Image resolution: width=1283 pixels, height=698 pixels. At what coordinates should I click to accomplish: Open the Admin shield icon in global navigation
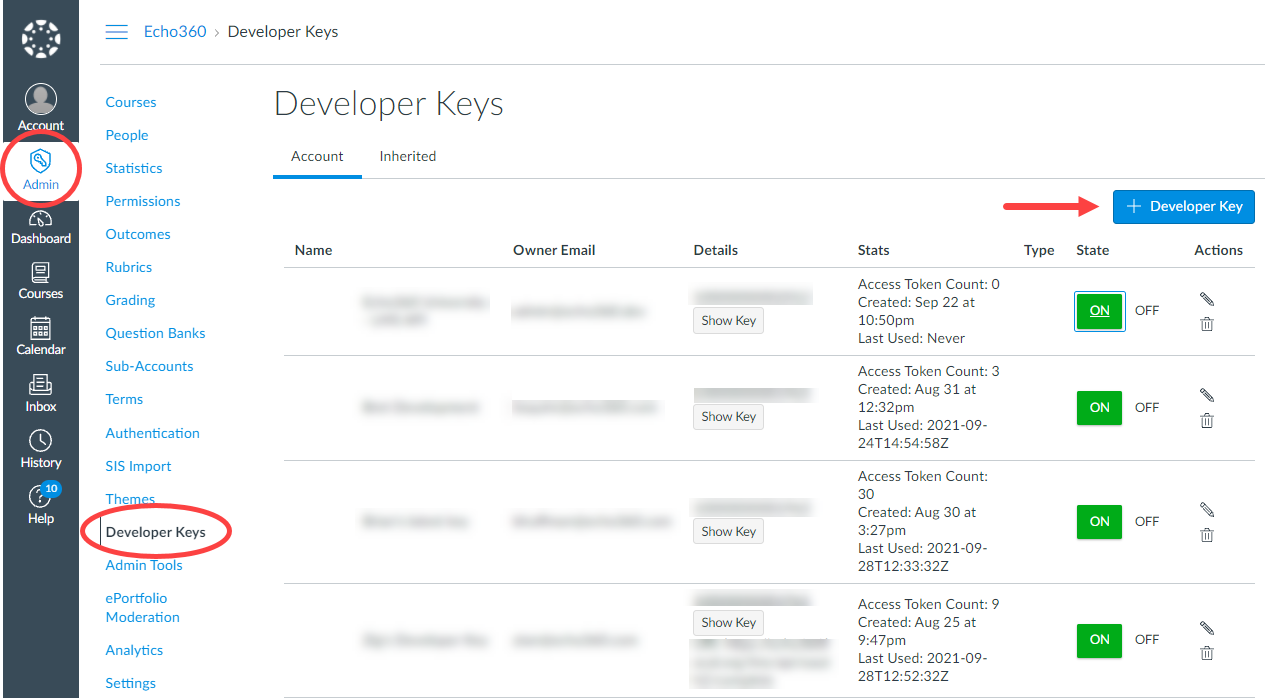point(41,162)
